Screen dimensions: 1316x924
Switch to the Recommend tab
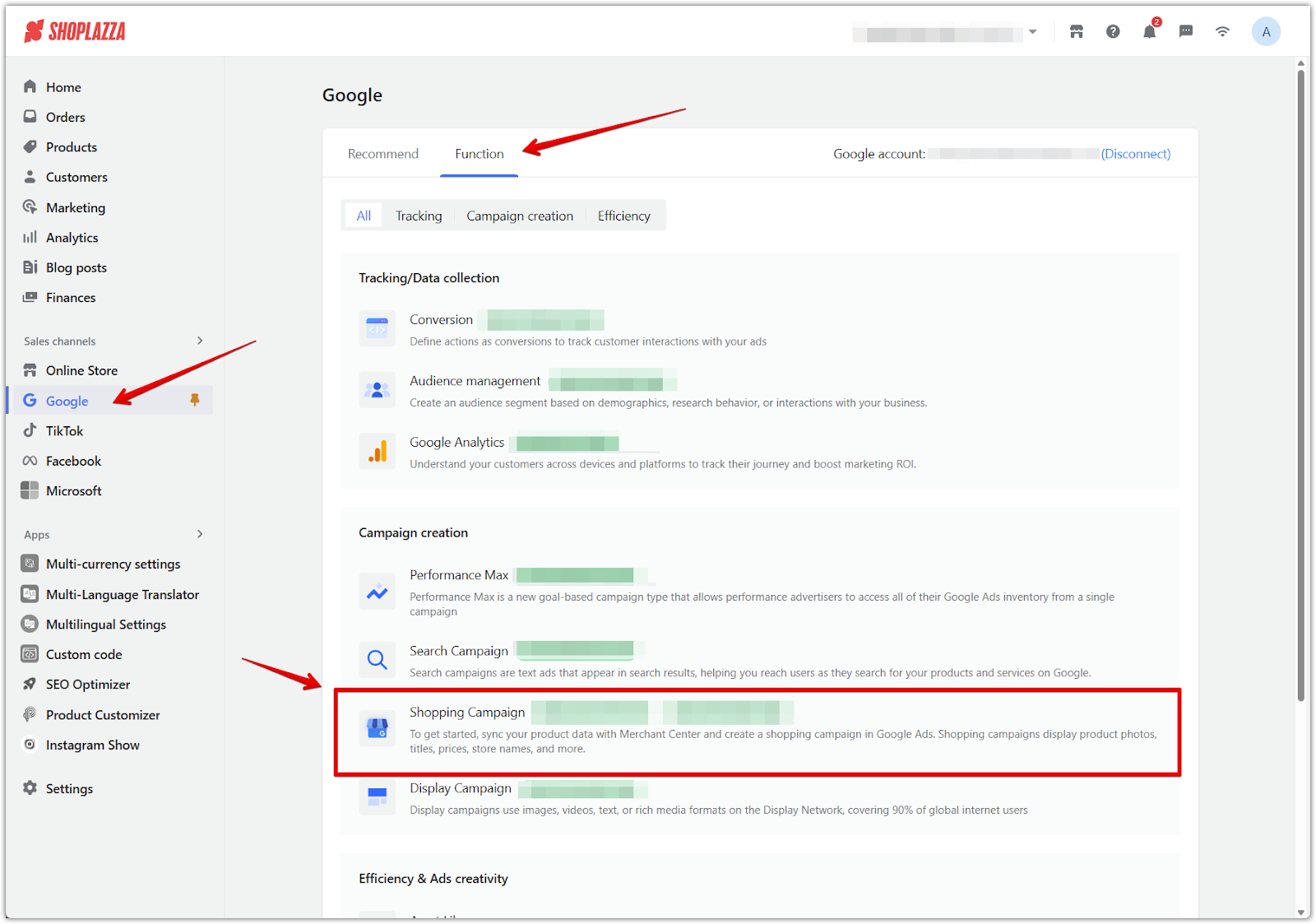pos(383,154)
